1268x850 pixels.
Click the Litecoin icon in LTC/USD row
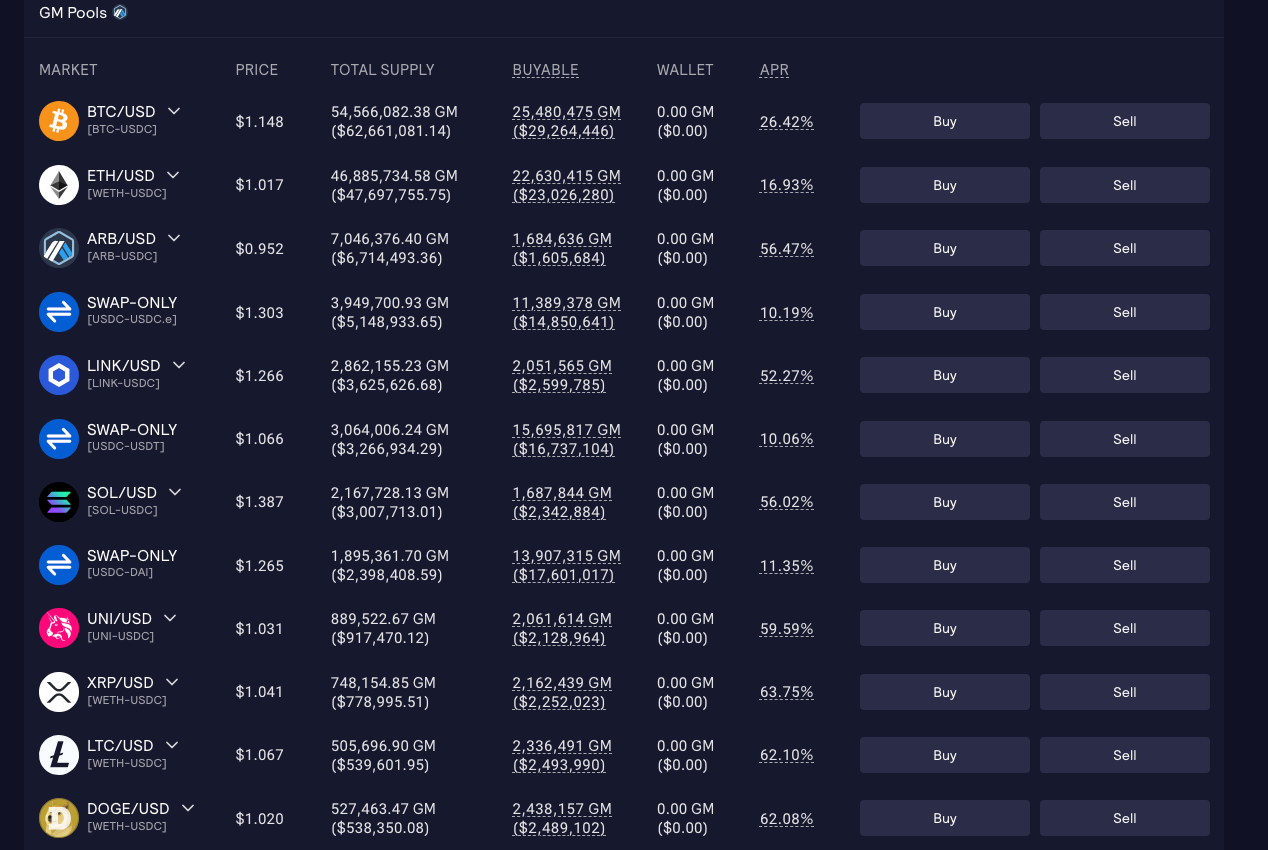(x=59, y=755)
